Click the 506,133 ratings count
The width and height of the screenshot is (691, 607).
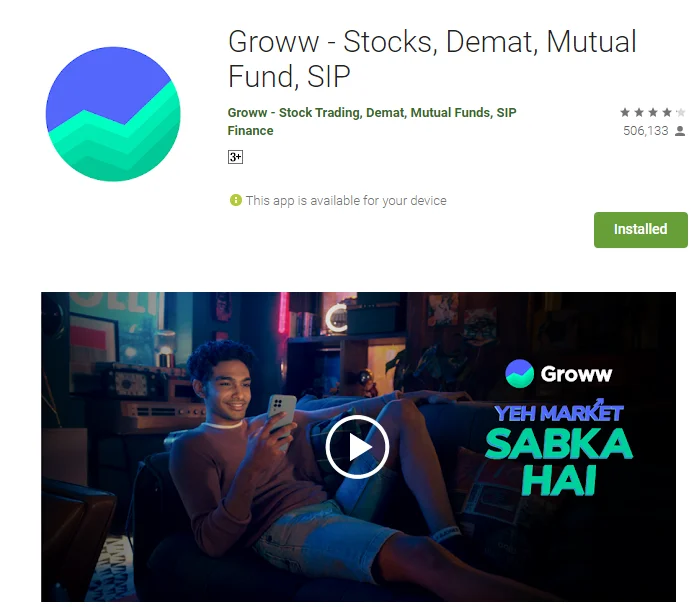[x=646, y=131]
